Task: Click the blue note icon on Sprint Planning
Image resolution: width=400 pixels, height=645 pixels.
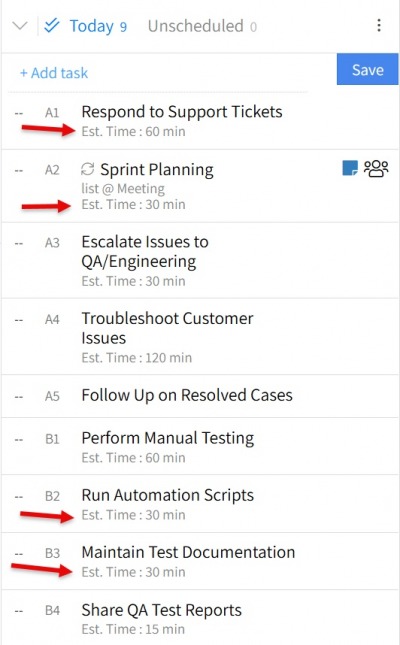Action: pyautogui.click(x=350, y=168)
